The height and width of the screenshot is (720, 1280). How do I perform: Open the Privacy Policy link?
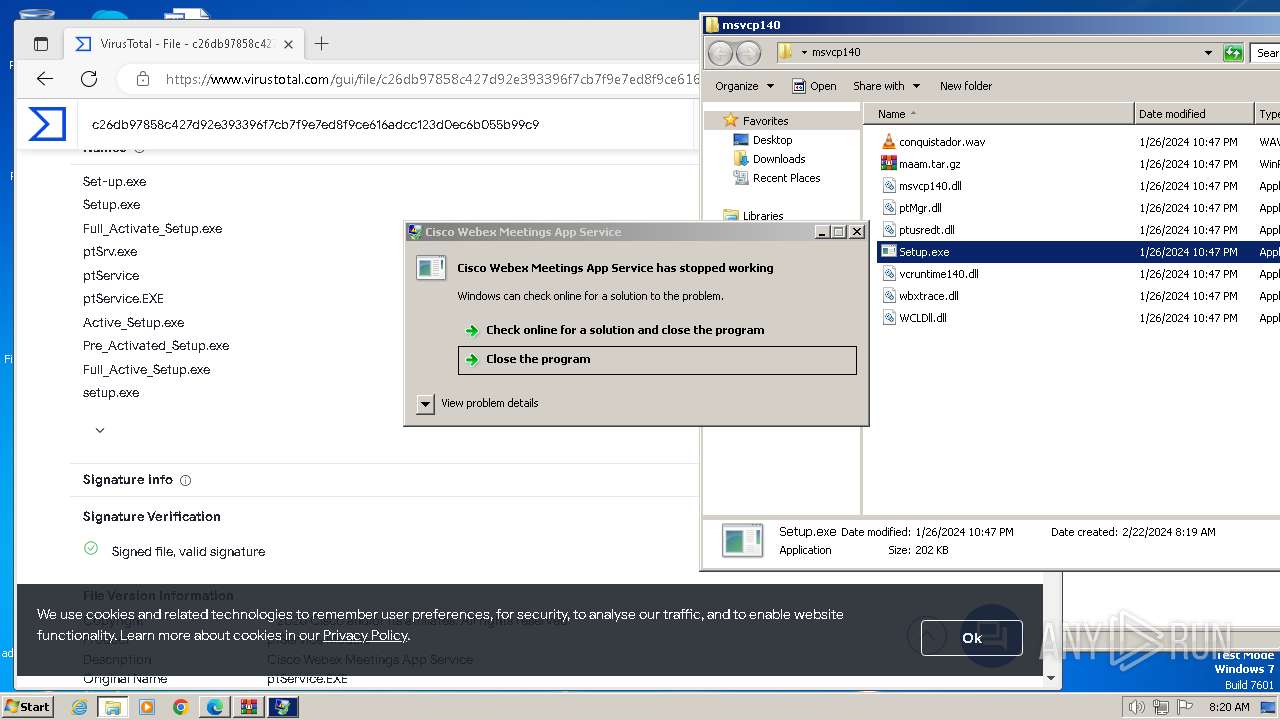click(x=365, y=635)
